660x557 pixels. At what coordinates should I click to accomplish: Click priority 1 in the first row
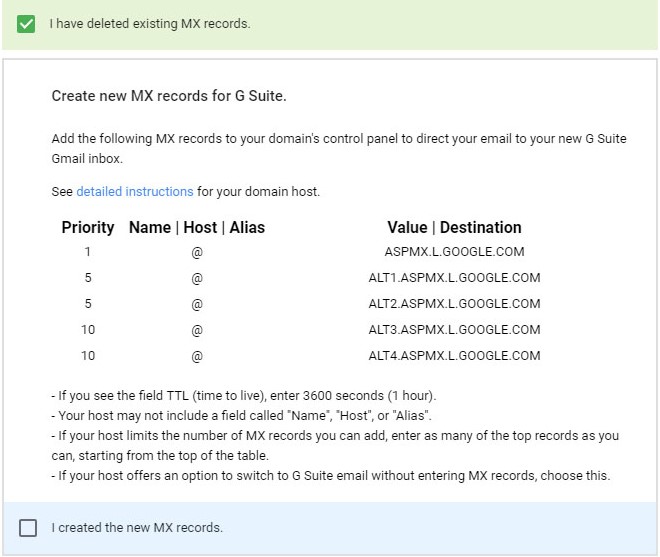tap(88, 252)
